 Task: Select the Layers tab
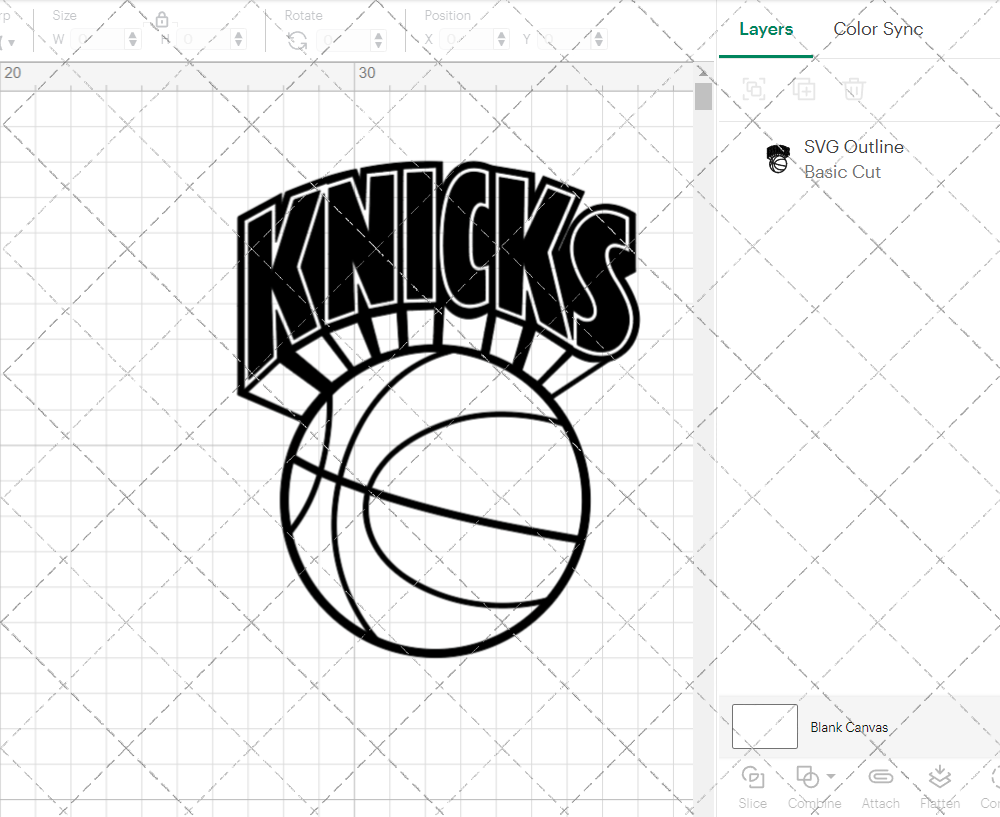point(765,29)
